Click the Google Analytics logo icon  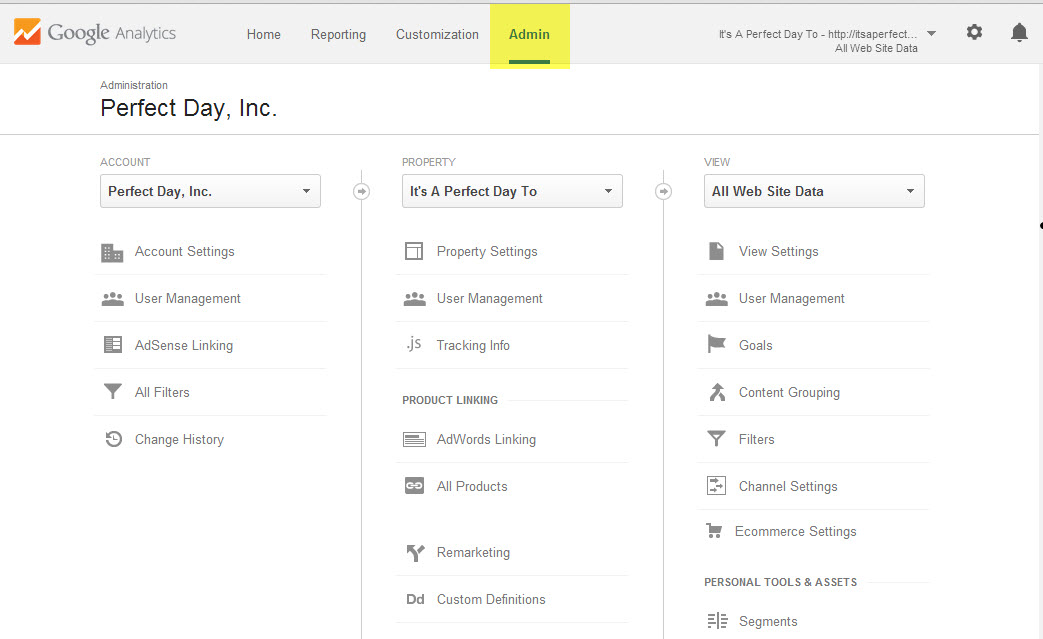coord(27,32)
